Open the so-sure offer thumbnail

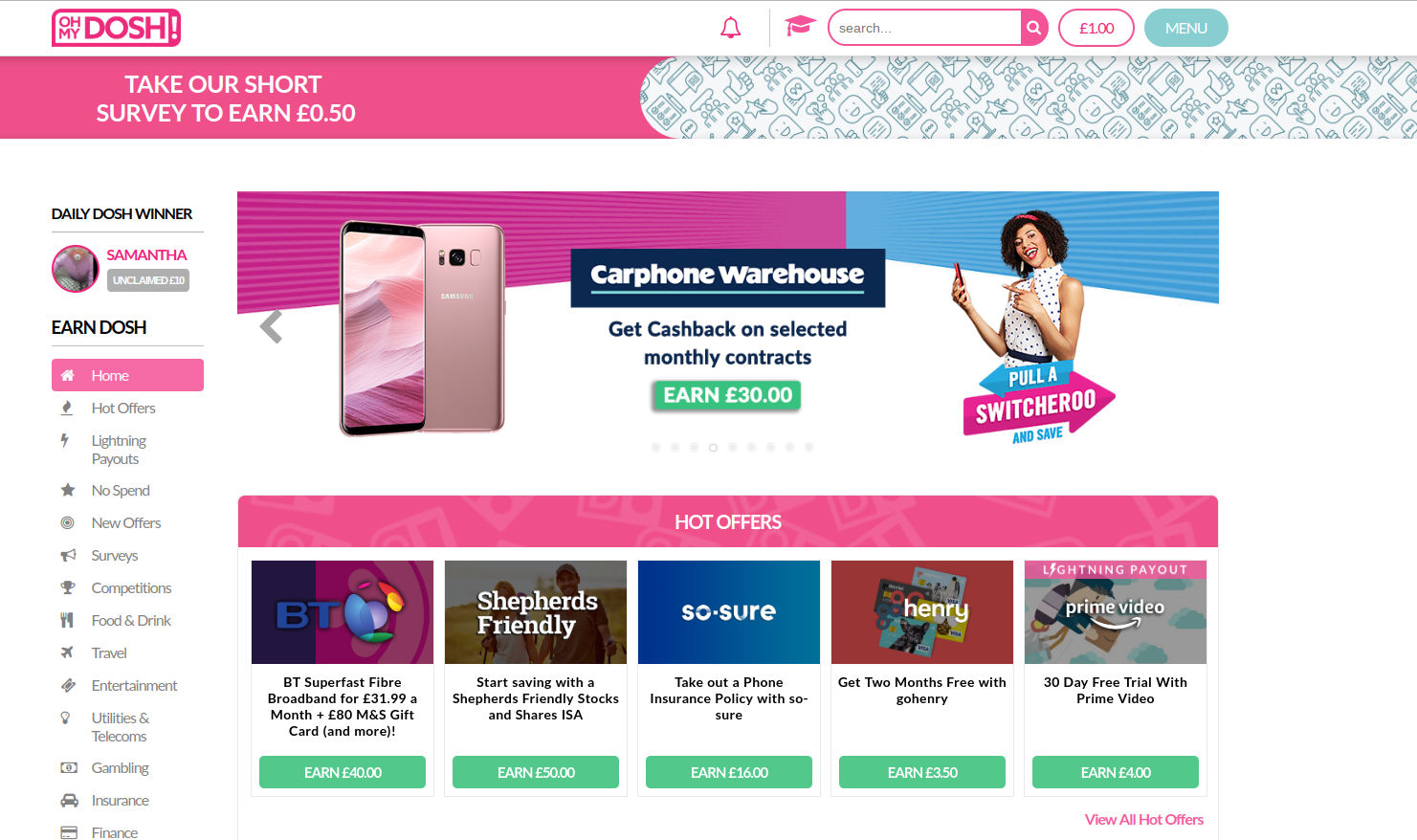[729, 612]
